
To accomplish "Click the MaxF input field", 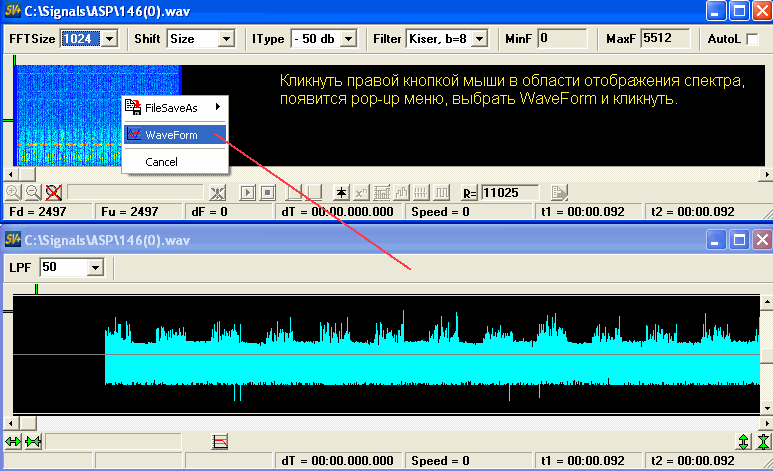I will coord(665,38).
